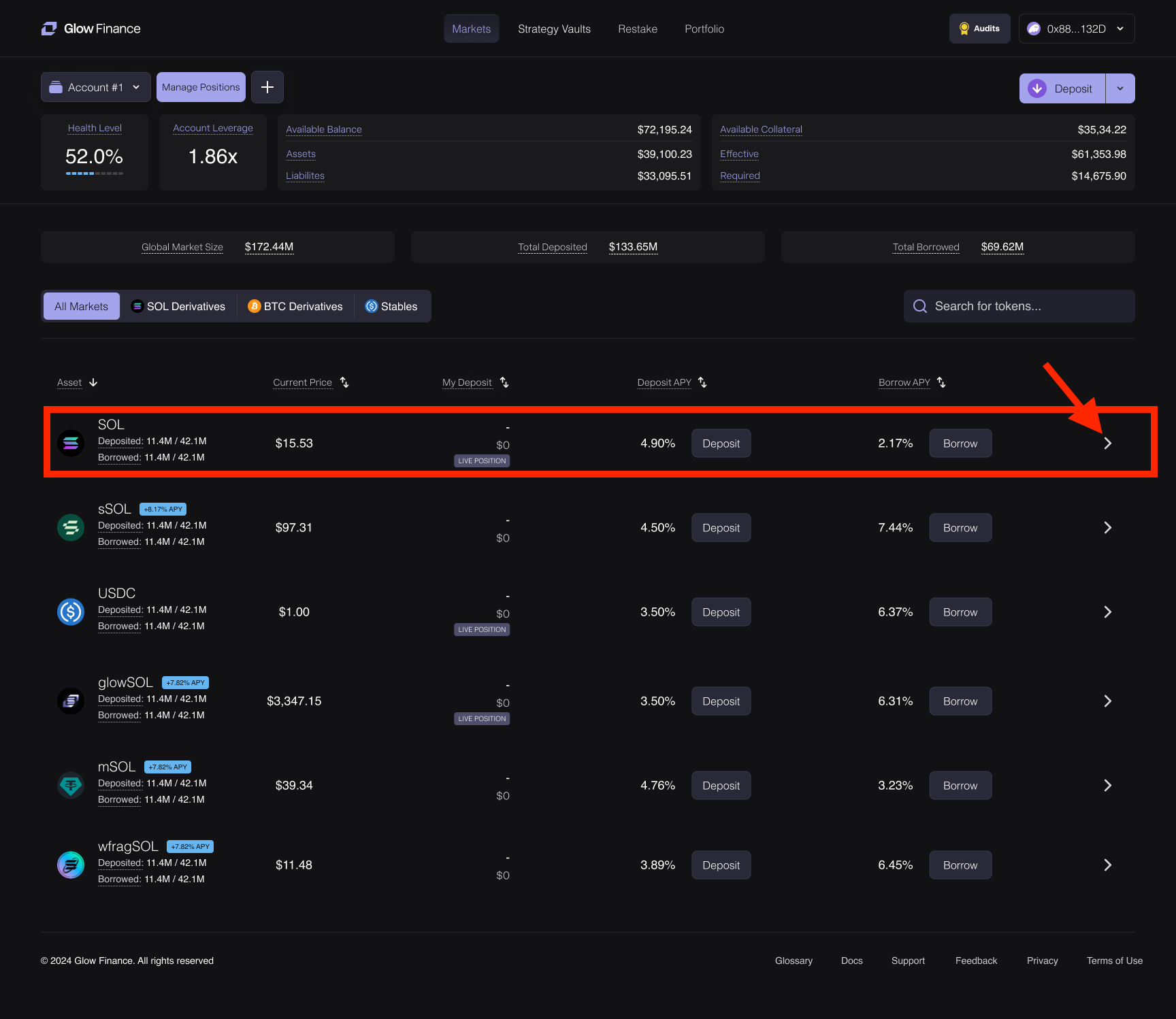The image size is (1176, 1019).
Task: Click the wfragSOL token icon
Action: (71, 865)
